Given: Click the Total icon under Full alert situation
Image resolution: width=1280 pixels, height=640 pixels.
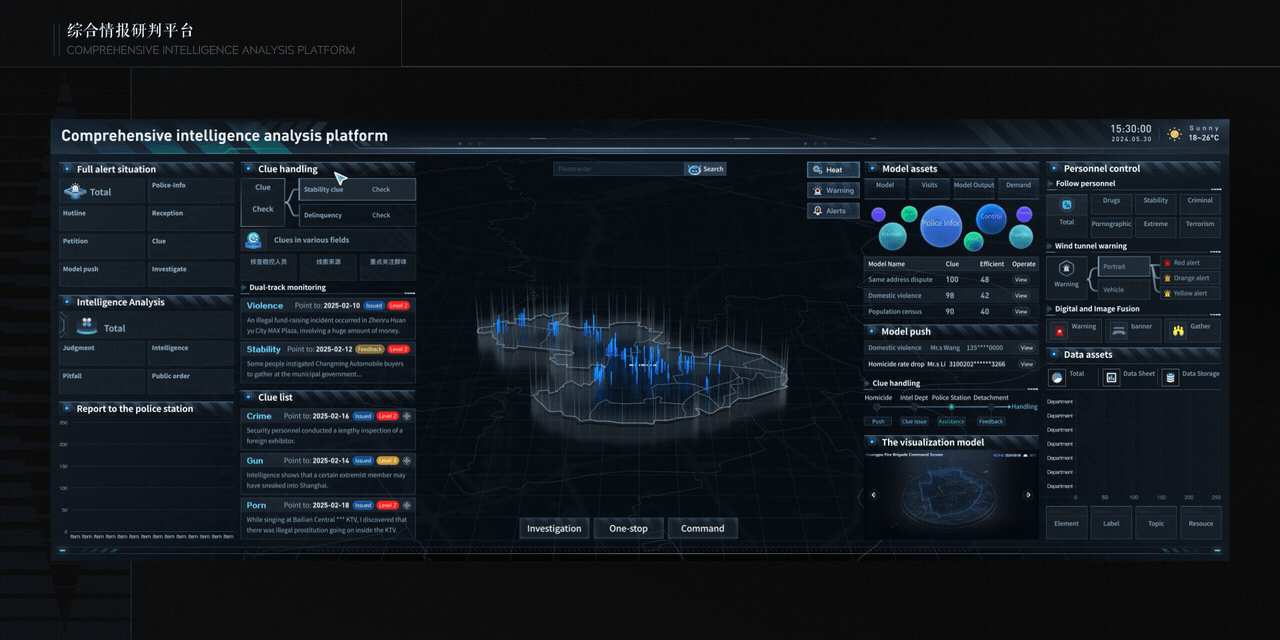Looking at the screenshot, I should [75, 191].
